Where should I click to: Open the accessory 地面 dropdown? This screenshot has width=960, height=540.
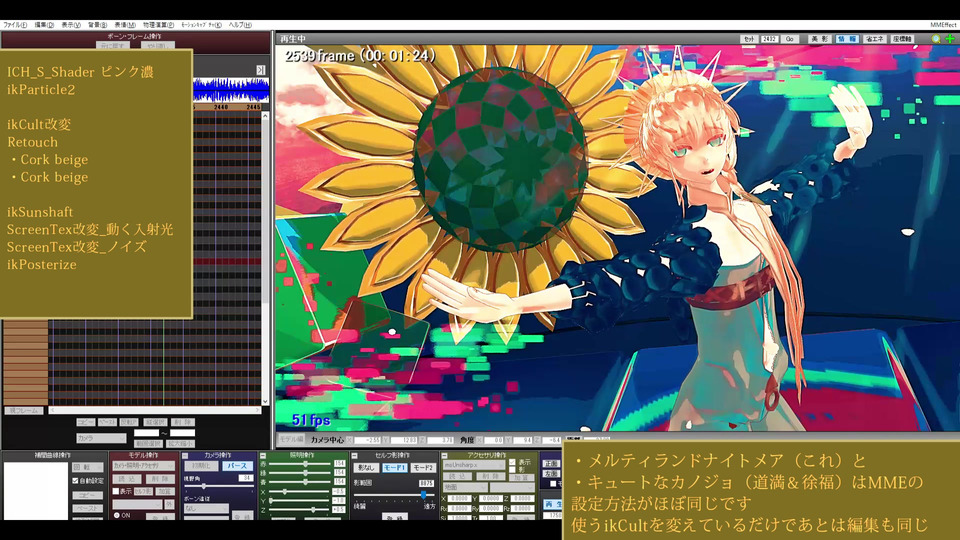(465, 487)
